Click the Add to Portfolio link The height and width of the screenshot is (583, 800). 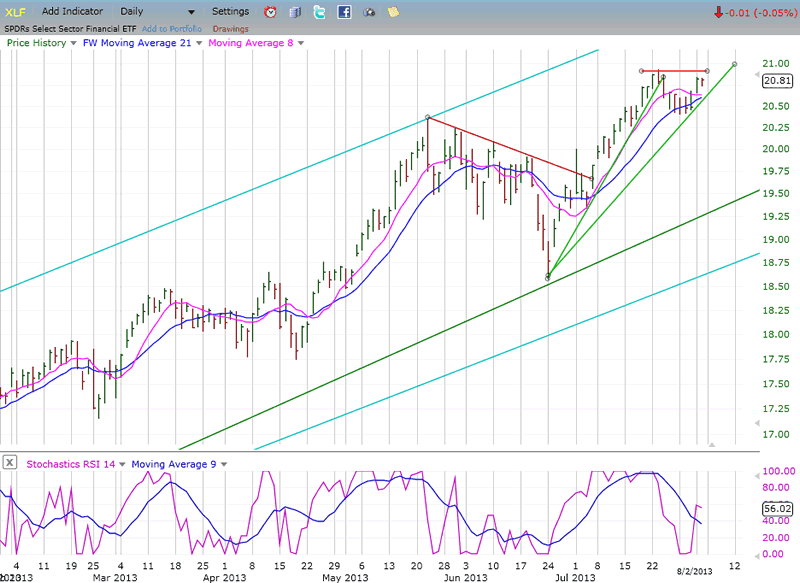[x=172, y=29]
